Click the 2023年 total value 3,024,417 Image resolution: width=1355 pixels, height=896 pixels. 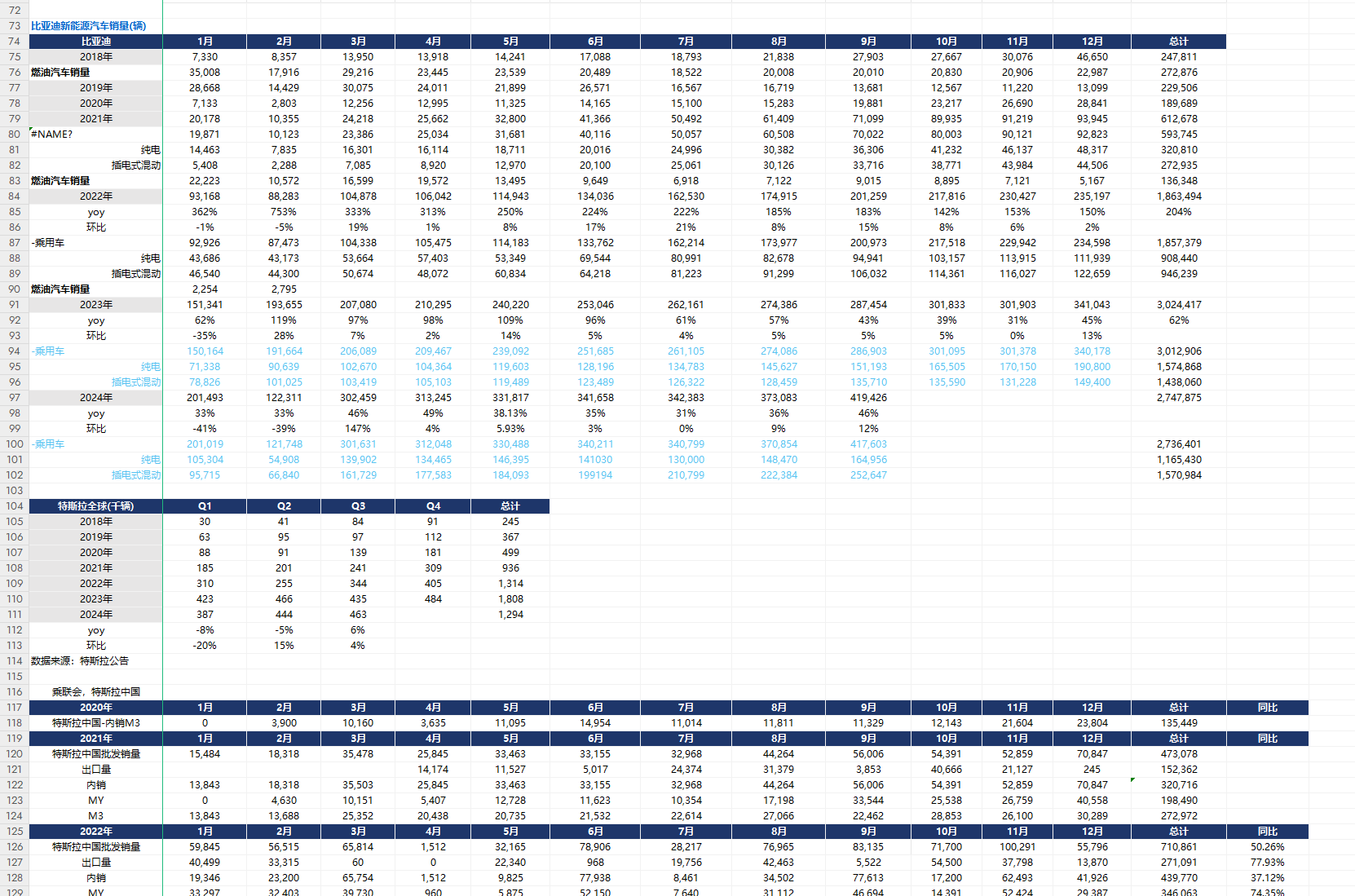(x=1179, y=305)
